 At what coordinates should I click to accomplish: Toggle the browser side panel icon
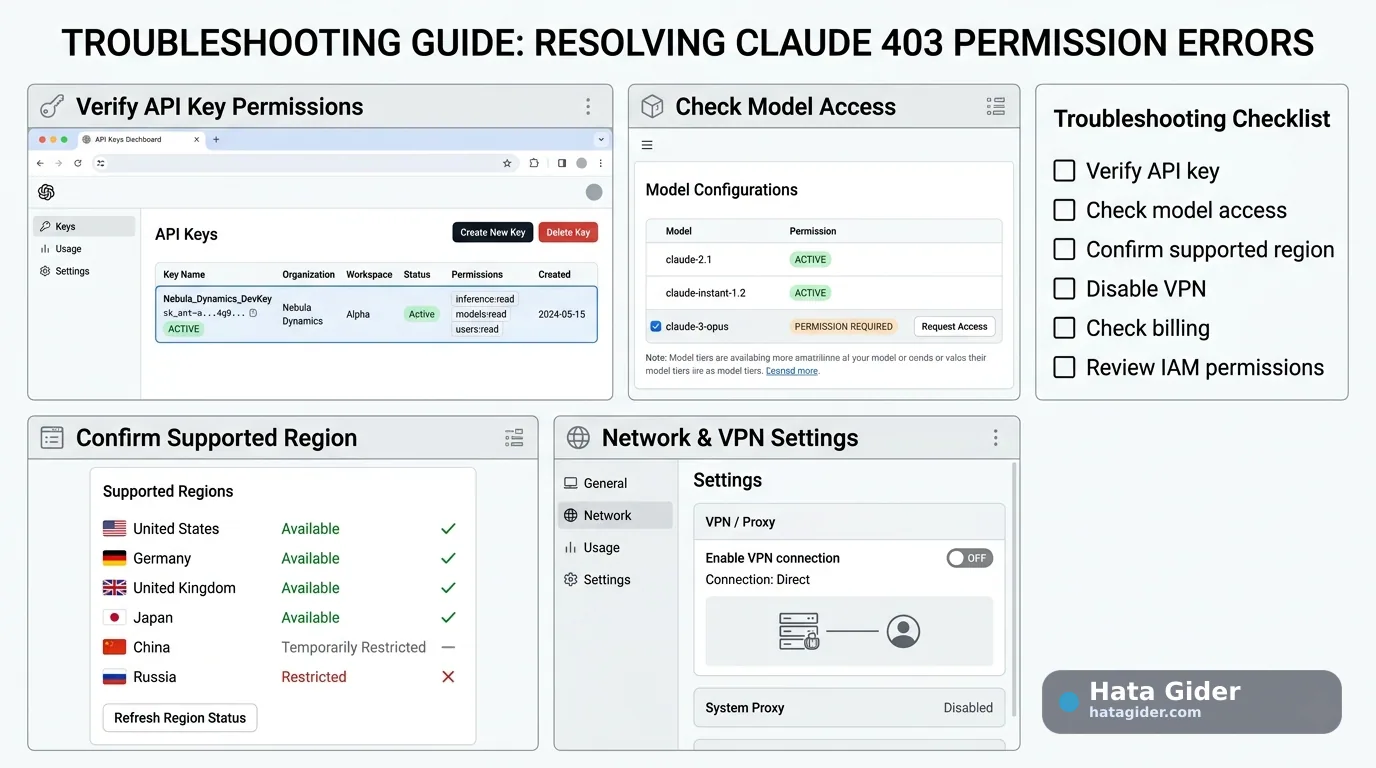click(562, 163)
